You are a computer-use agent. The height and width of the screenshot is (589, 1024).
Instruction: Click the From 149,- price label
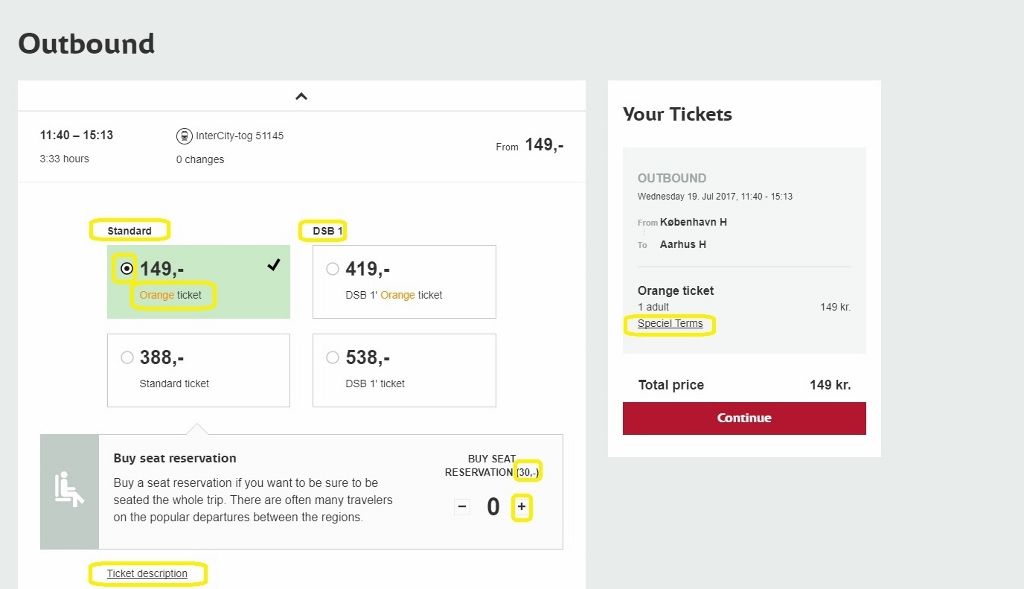point(529,144)
